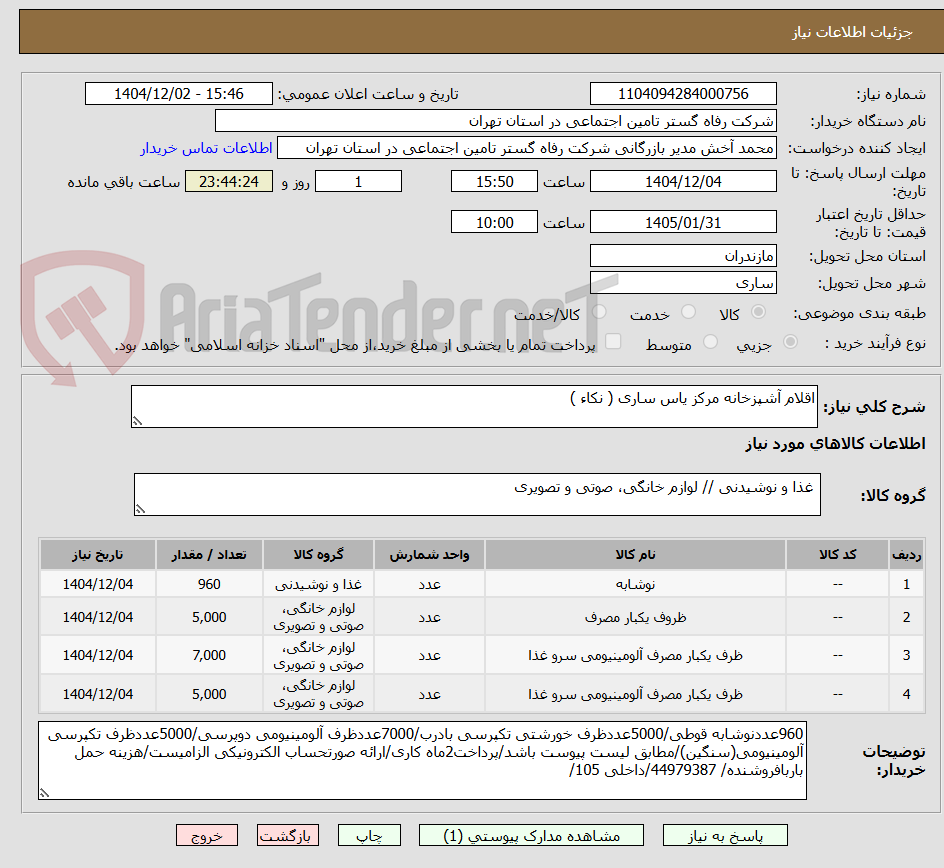Click the چاپ print button
The width and height of the screenshot is (944, 868).
click(369, 835)
